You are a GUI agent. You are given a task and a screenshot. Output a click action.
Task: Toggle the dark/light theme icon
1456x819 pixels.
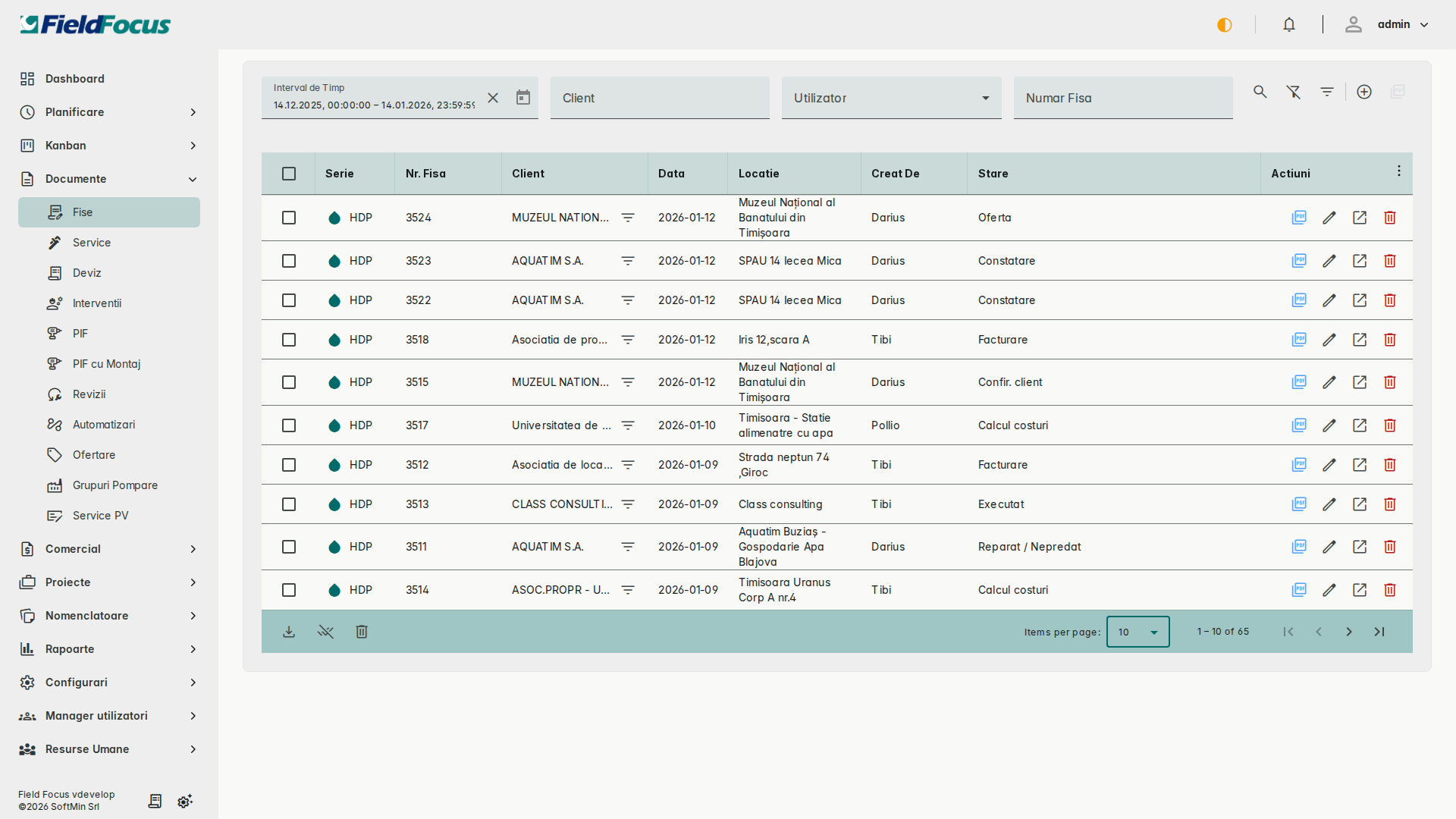pyautogui.click(x=1225, y=25)
